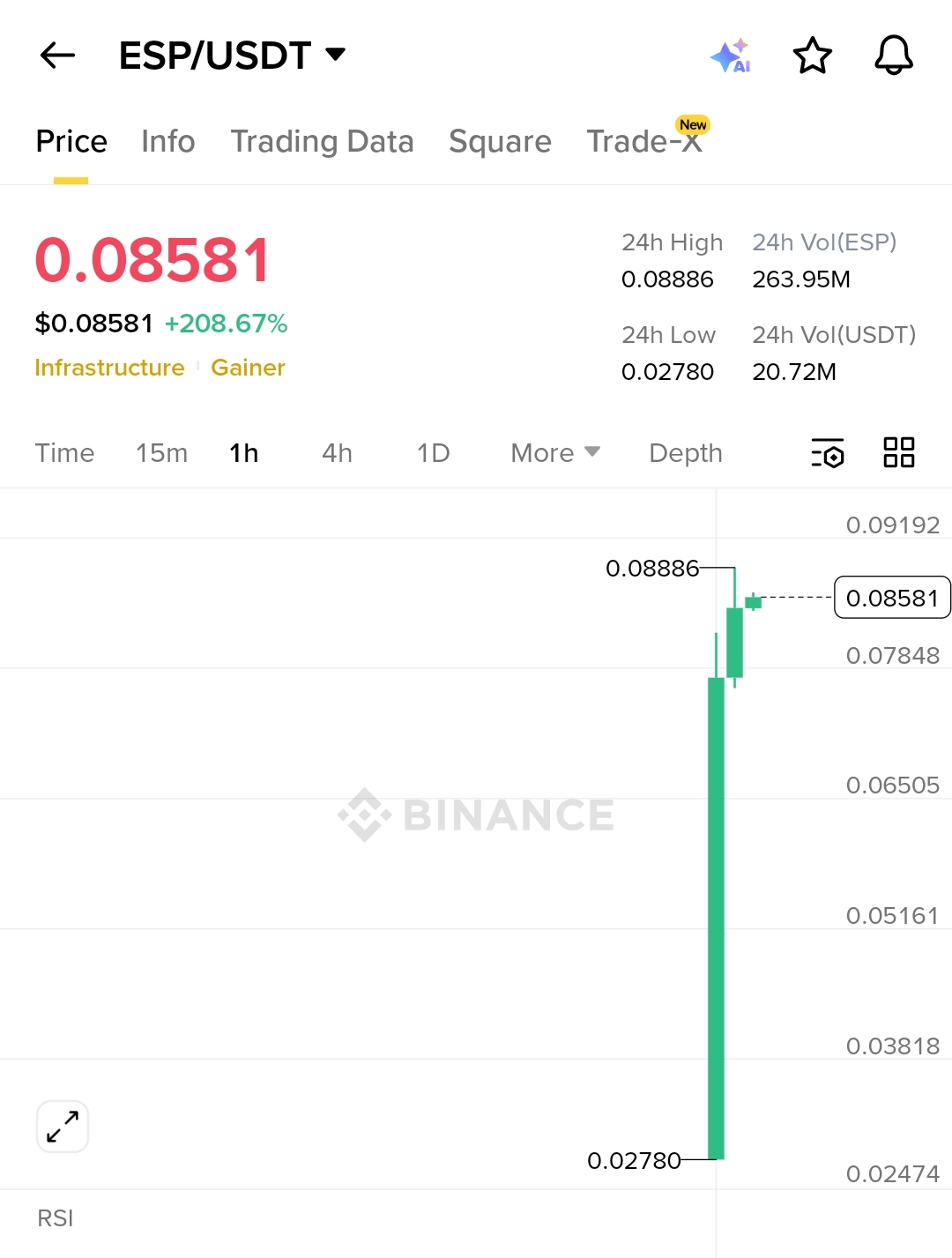Viewport: 952px width, 1258px height.
Task: Select the 15m chart interval
Action: [161, 453]
